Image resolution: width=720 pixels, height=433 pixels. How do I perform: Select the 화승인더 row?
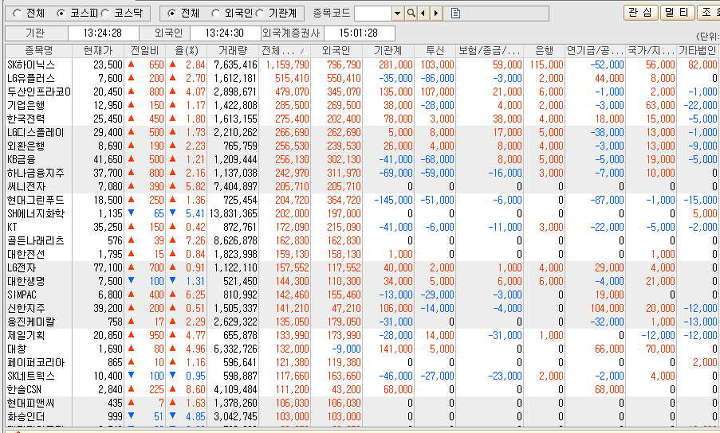pos(362,417)
